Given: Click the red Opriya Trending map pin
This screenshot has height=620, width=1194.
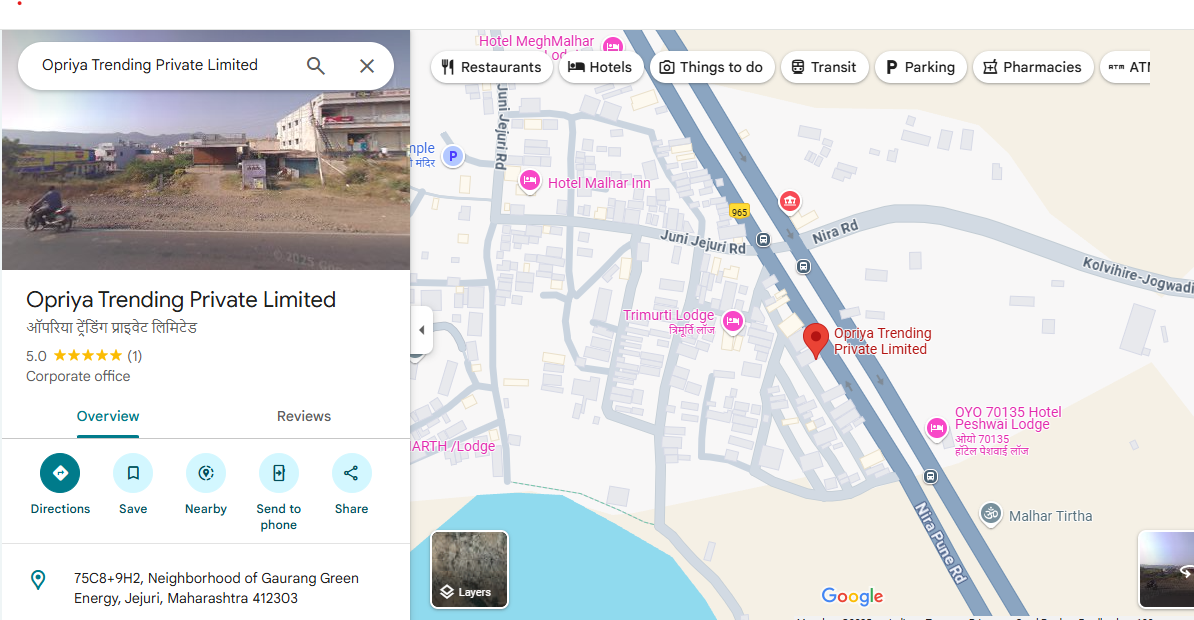Looking at the screenshot, I should [x=816, y=340].
